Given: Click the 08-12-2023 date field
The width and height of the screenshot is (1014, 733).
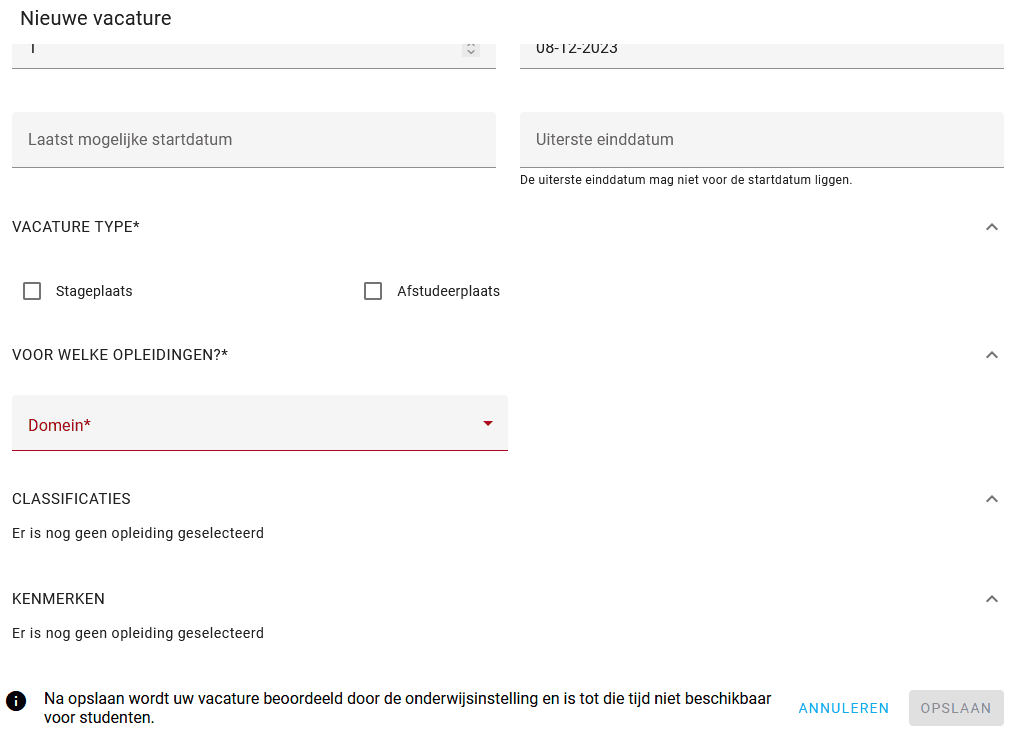Looking at the screenshot, I should coord(762,56).
